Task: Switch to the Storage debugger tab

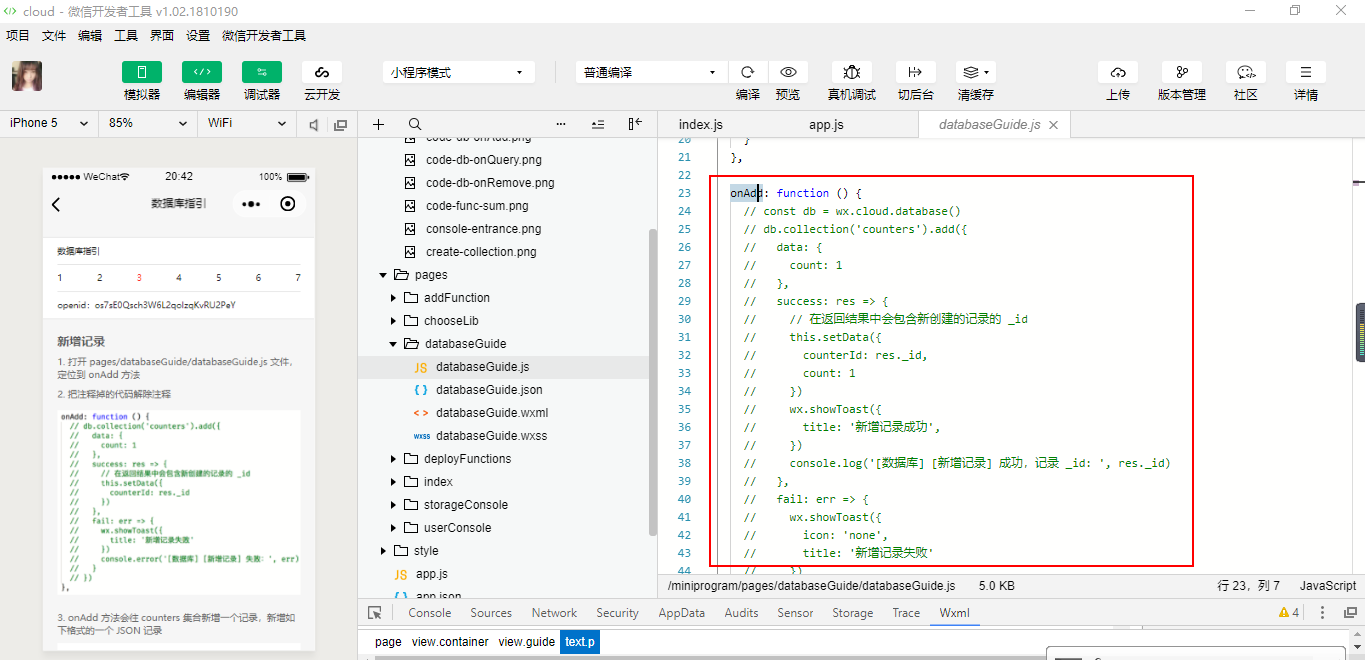Action: tap(852, 613)
